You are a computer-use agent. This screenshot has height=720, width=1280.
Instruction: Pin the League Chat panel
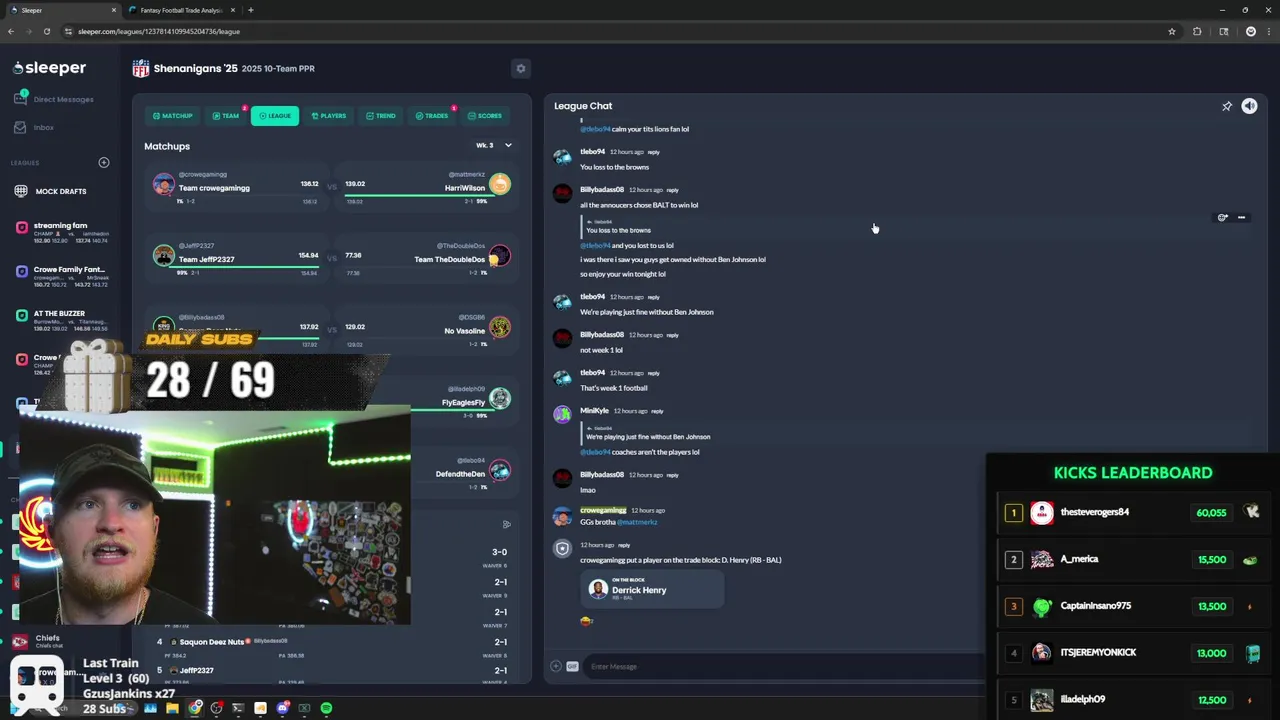(x=1227, y=106)
